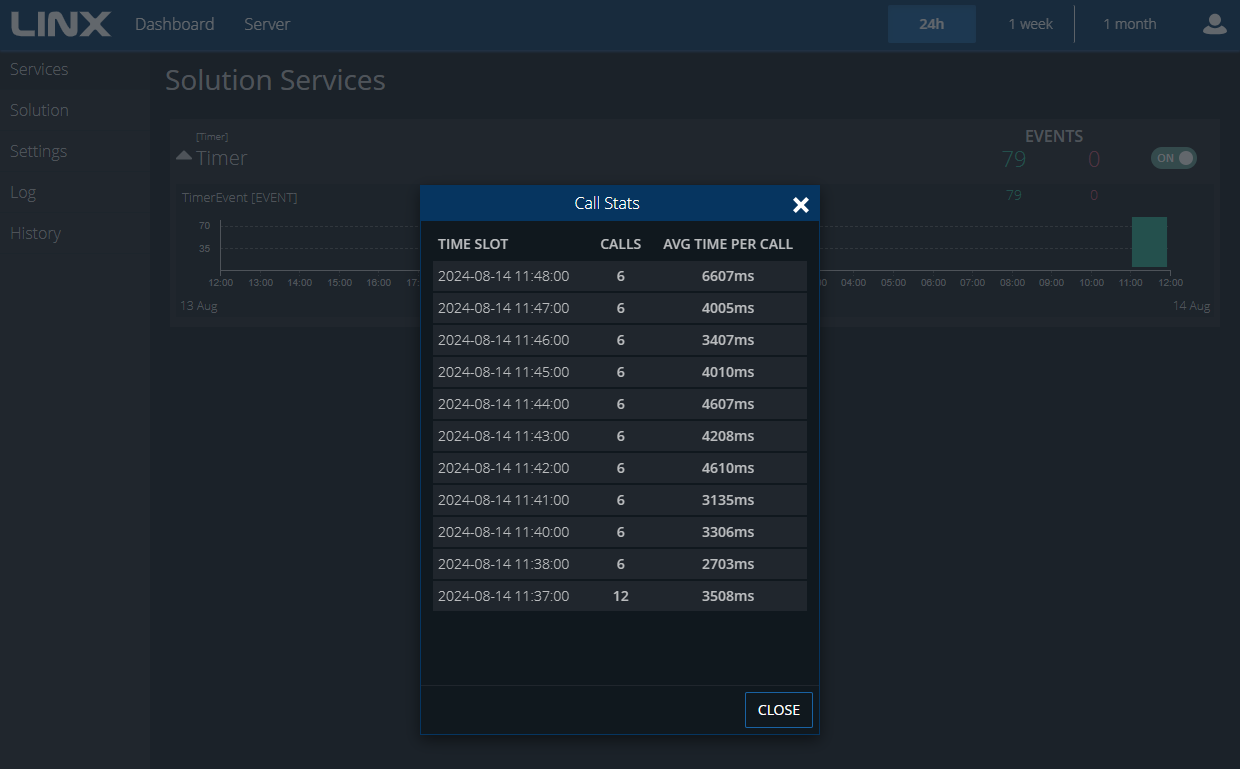Click the 4208ms average time value
This screenshot has width=1240, height=769.
pos(728,436)
